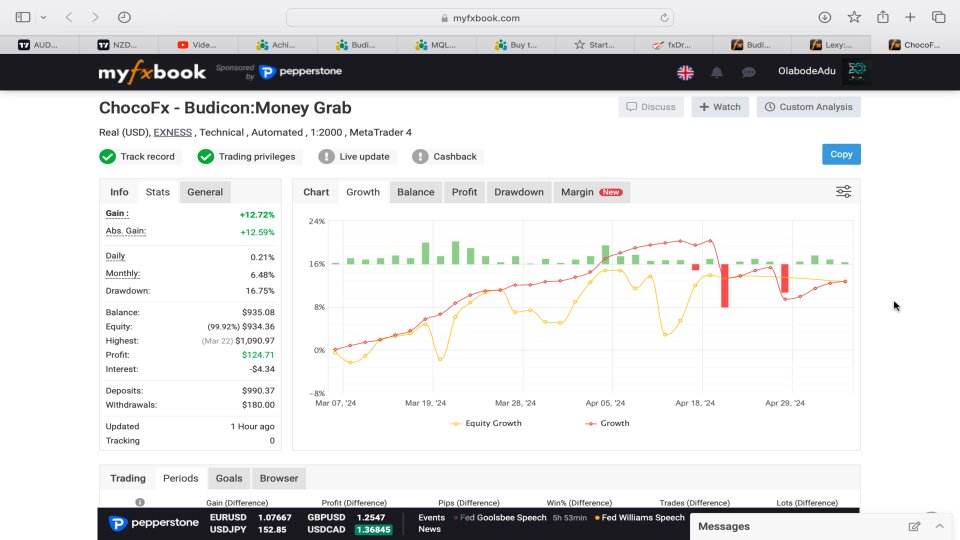Click the large red loss bar in chart

(x=725, y=285)
